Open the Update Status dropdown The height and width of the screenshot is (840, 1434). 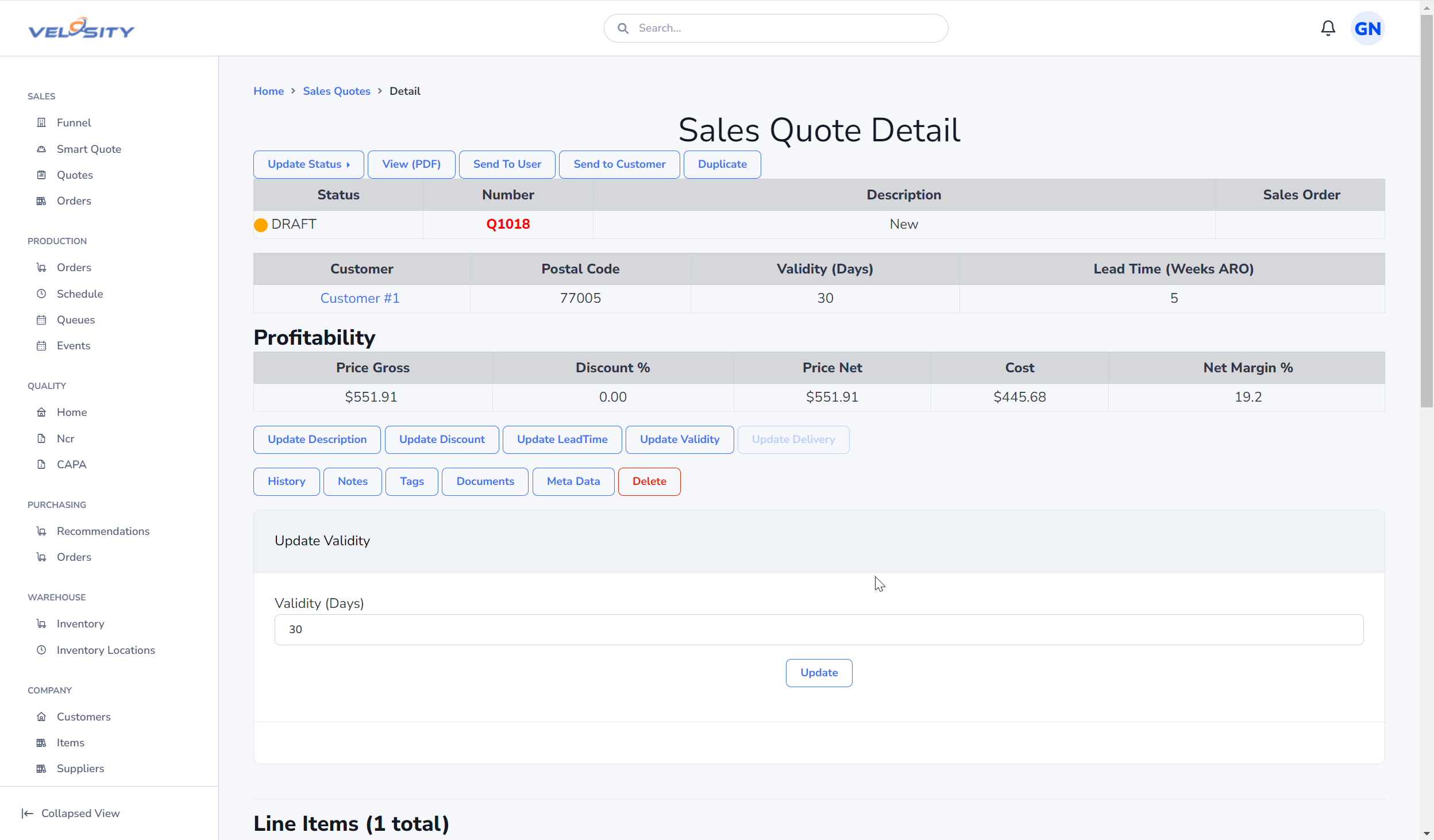[x=309, y=164]
